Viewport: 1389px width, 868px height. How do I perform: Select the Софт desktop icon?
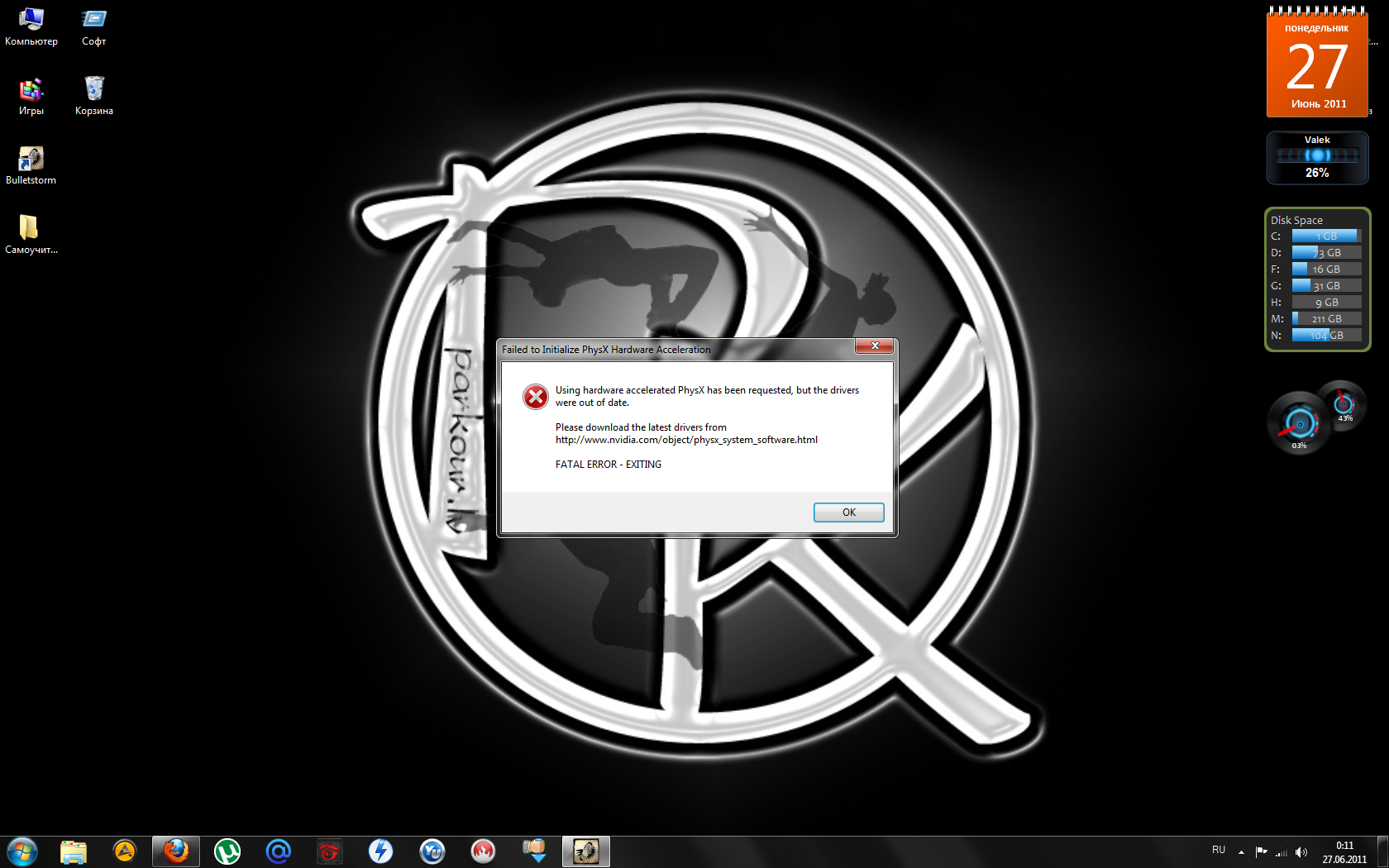94,26
